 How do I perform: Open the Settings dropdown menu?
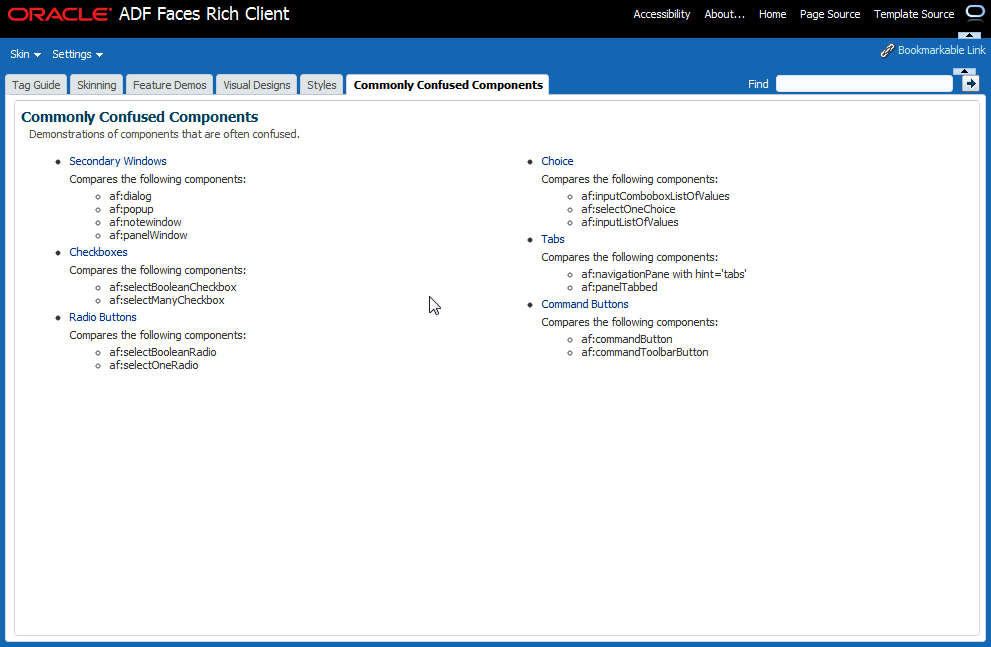pos(77,54)
